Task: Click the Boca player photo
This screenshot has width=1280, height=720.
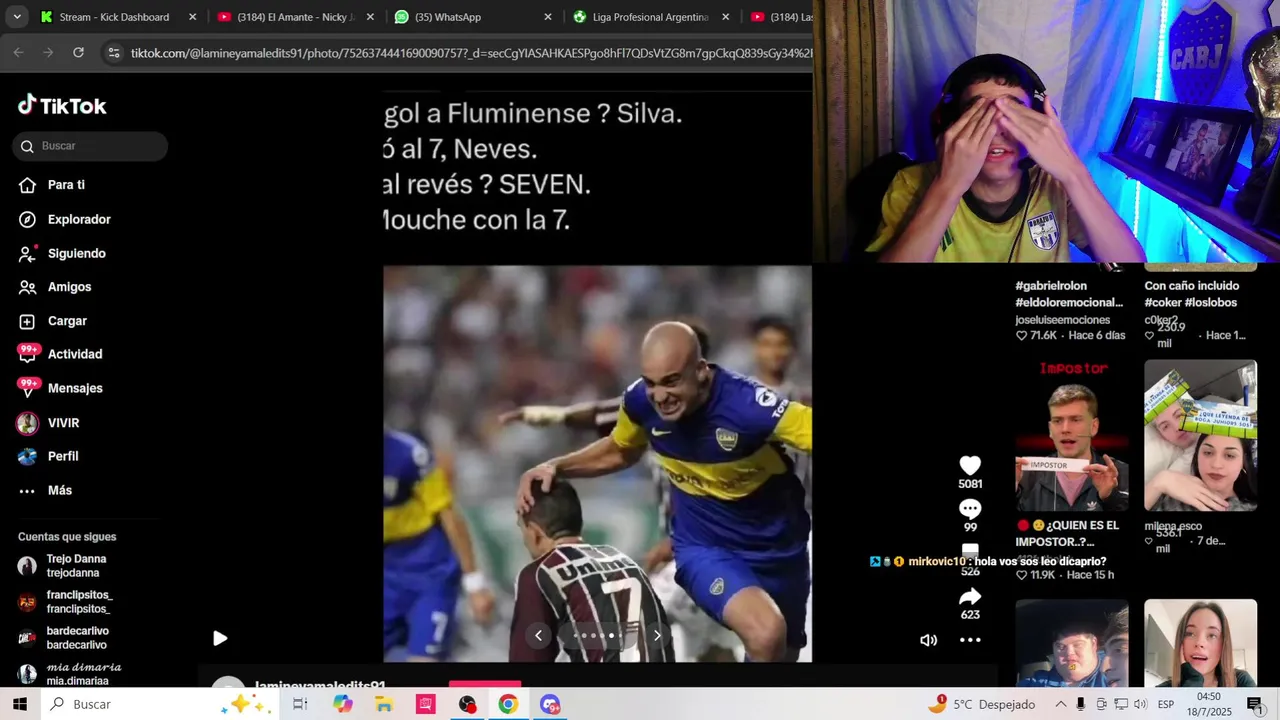Action: coord(597,464)
